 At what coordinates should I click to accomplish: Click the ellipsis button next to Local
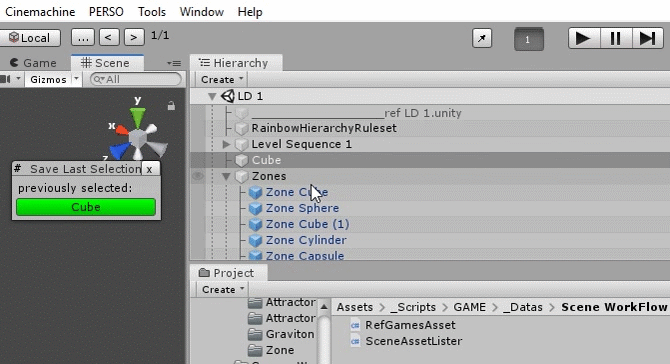[83, 38]
